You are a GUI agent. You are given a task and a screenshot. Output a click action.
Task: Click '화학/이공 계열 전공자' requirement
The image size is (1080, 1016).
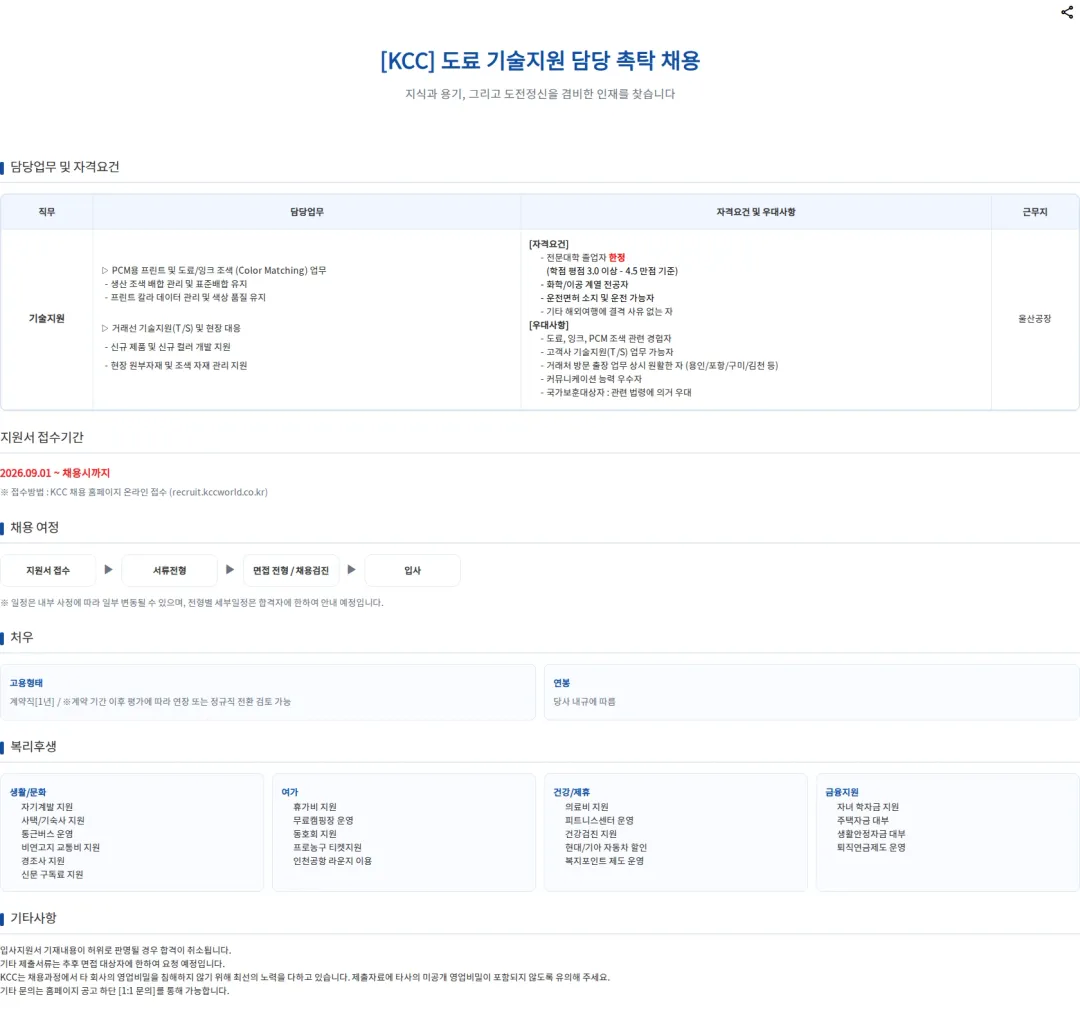pyautogui.click(x=584, y=284)
